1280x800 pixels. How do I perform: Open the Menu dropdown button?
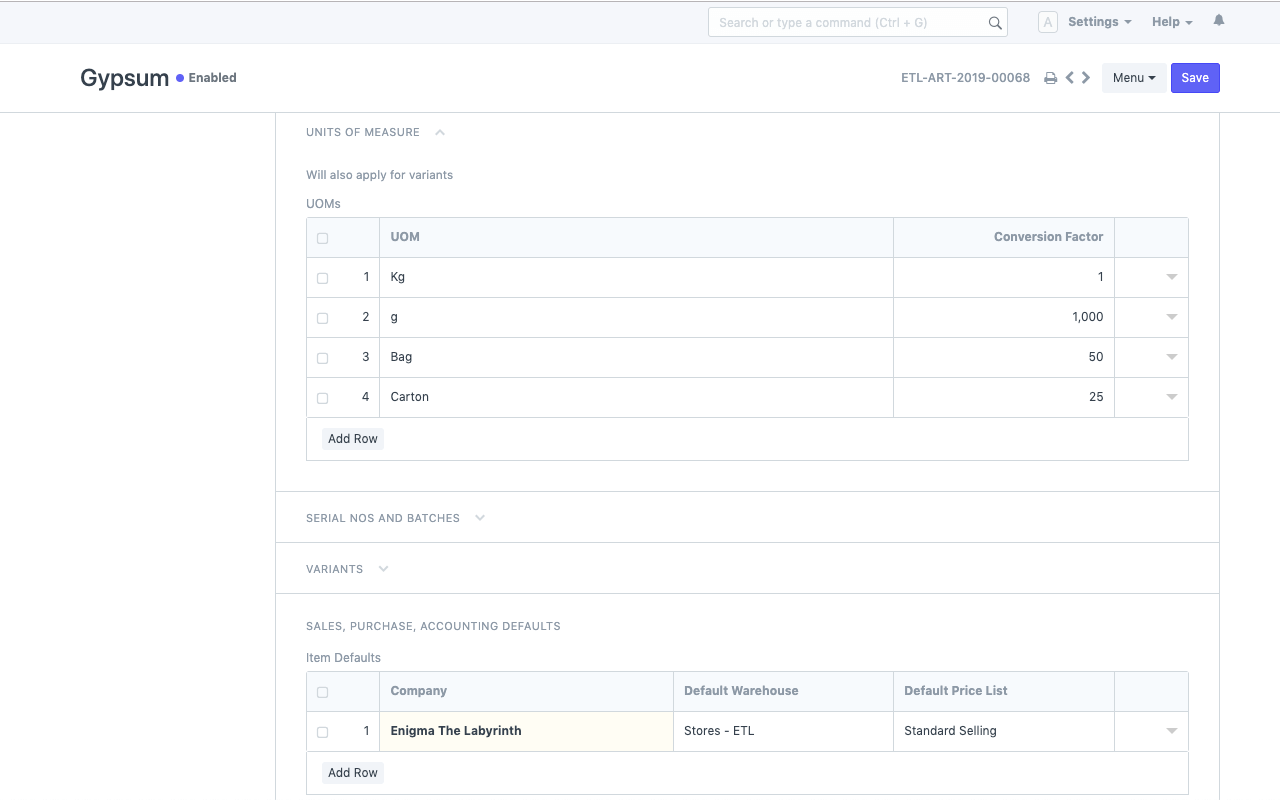(1133, 78)
